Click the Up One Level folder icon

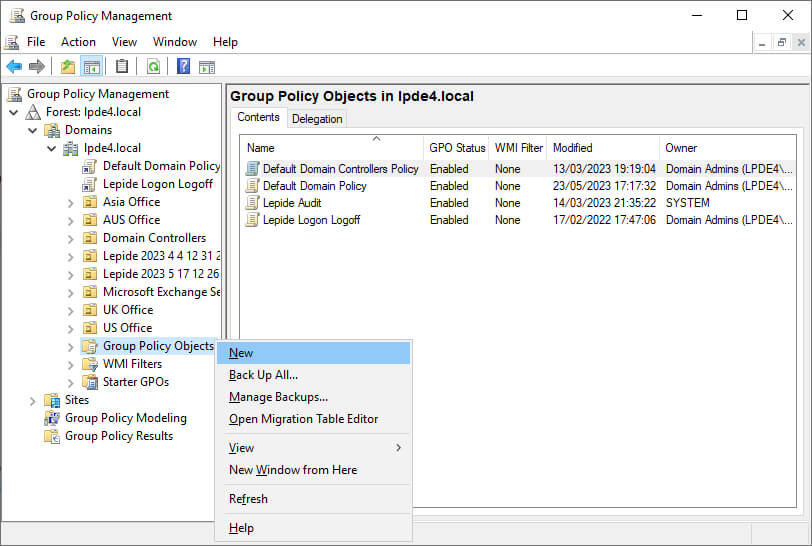67,67
